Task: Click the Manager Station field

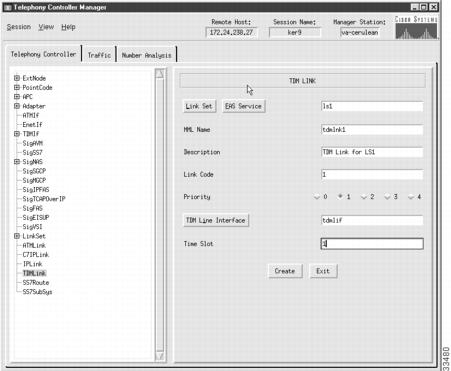Action: pyautogui.click(x=359, y=33)
